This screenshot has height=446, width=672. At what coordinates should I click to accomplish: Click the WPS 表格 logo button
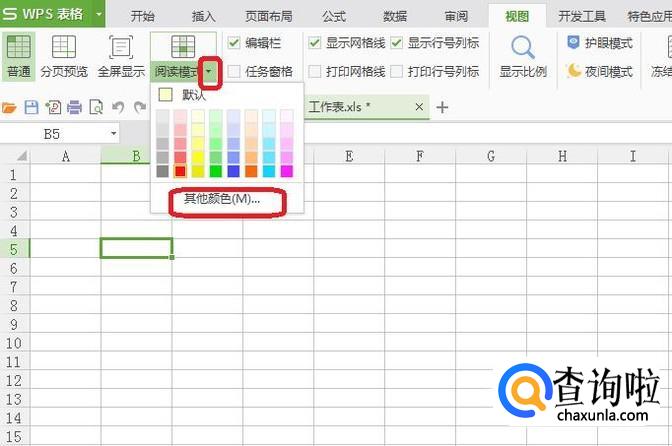coord(43,14)
